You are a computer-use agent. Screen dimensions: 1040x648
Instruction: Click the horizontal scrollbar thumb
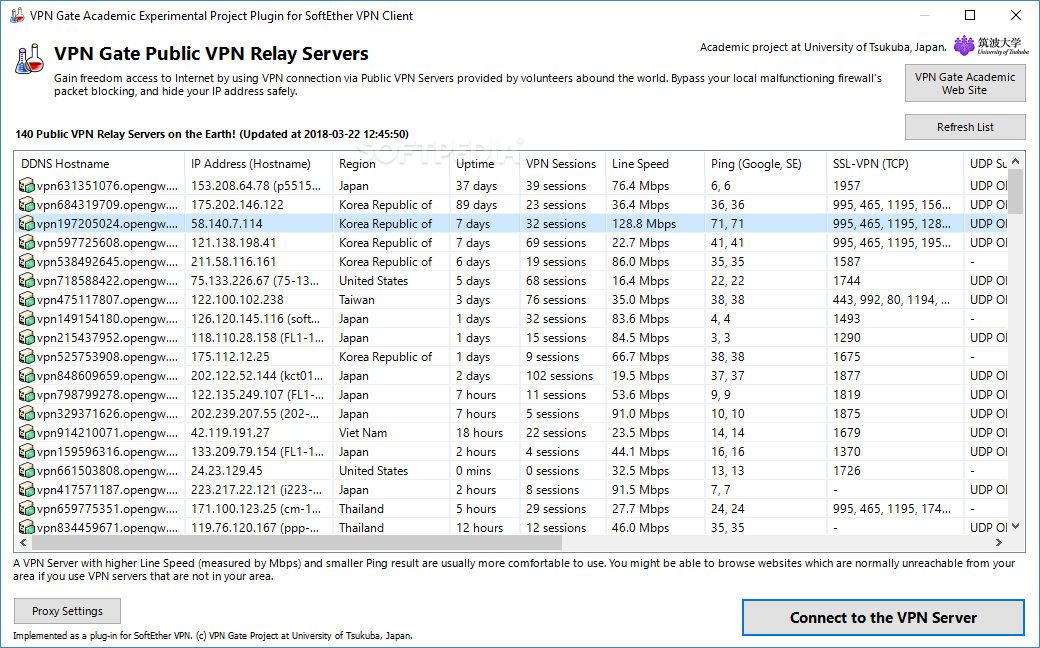click(296, 543)
